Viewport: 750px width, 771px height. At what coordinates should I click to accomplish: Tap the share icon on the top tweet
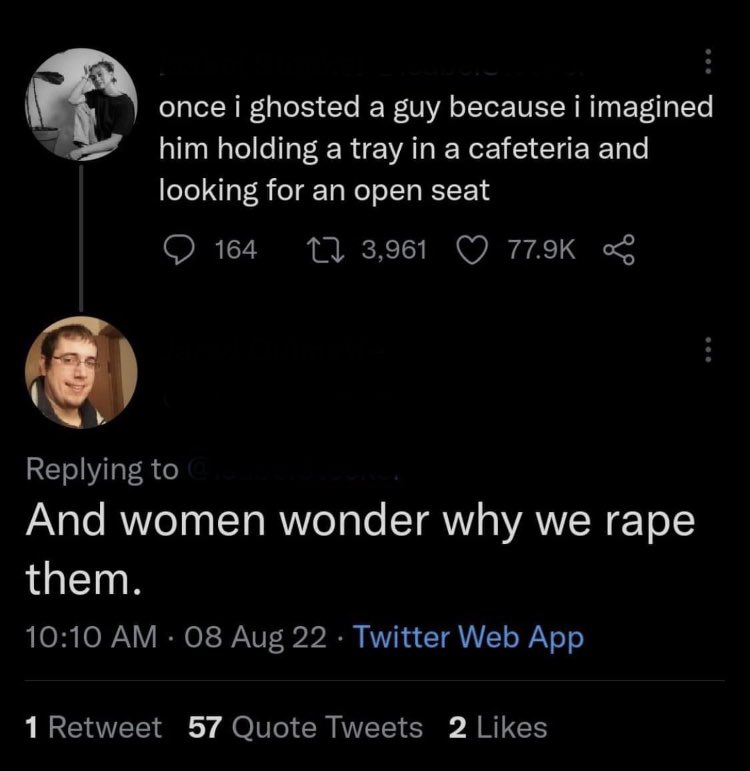tap(619, 250)
